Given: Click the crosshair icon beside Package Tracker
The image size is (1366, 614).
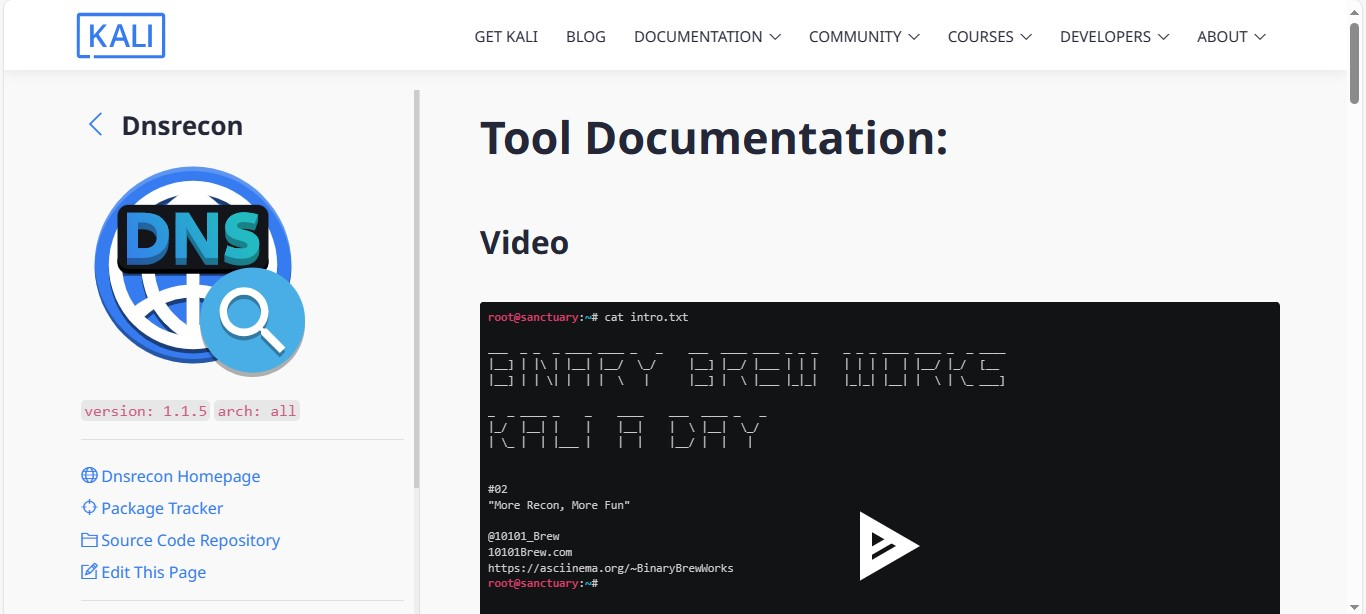Looking at the screenshot, I should pos(89,508).
